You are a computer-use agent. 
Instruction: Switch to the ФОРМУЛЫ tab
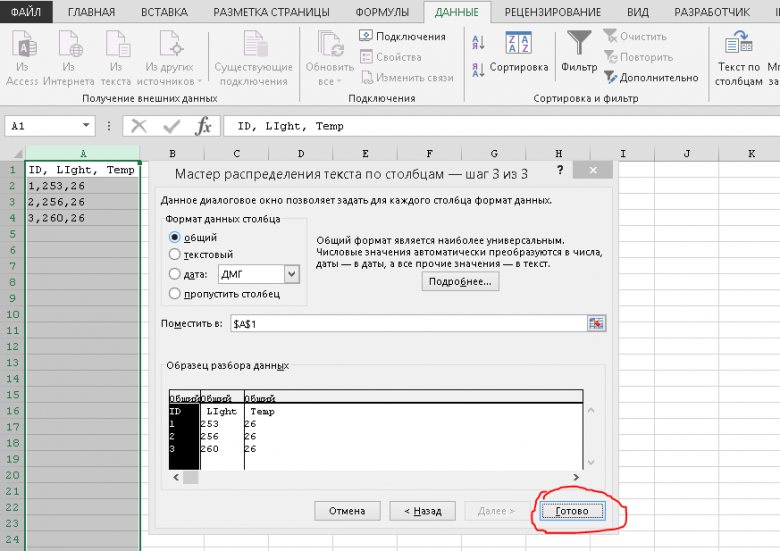pyautogui.click(x=382, y=12)
